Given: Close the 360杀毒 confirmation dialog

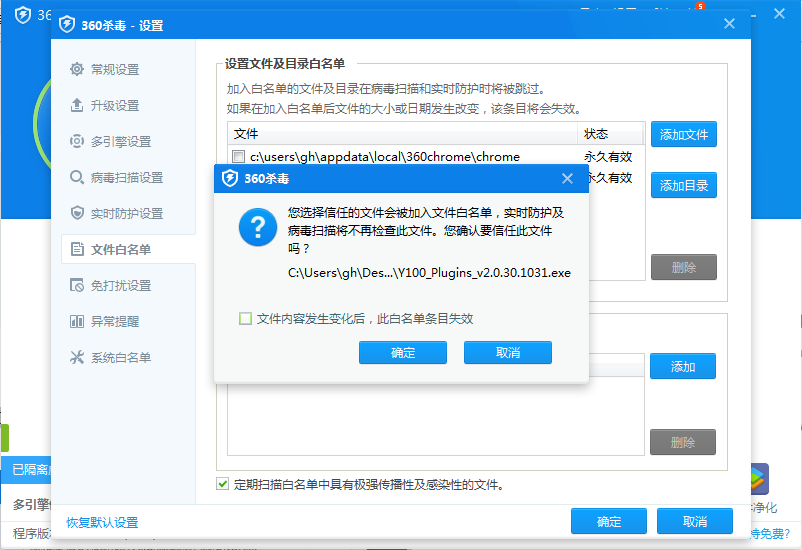Looking at the screenshot, I should click(567, 179).
